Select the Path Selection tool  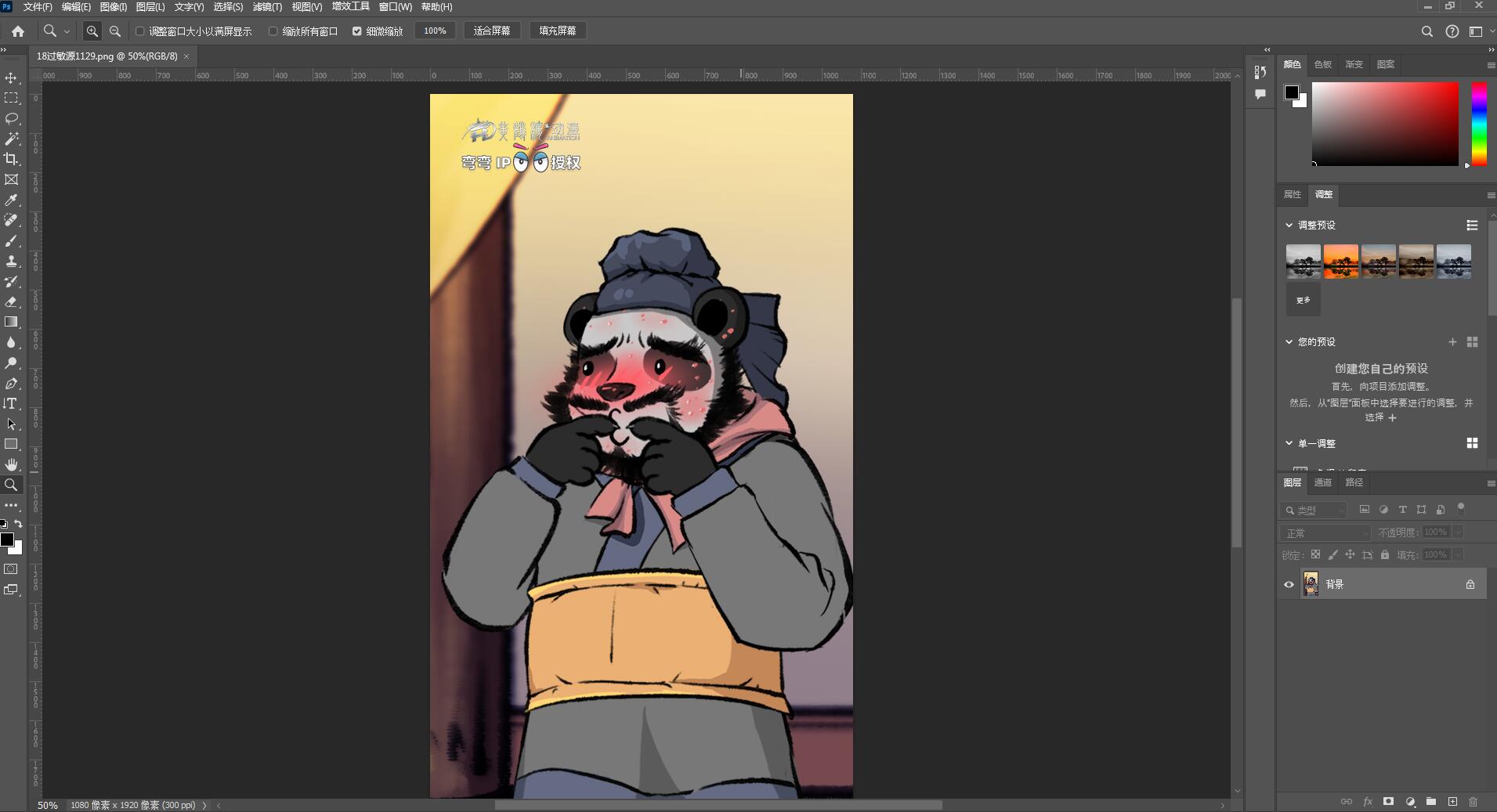pos(11,424)
